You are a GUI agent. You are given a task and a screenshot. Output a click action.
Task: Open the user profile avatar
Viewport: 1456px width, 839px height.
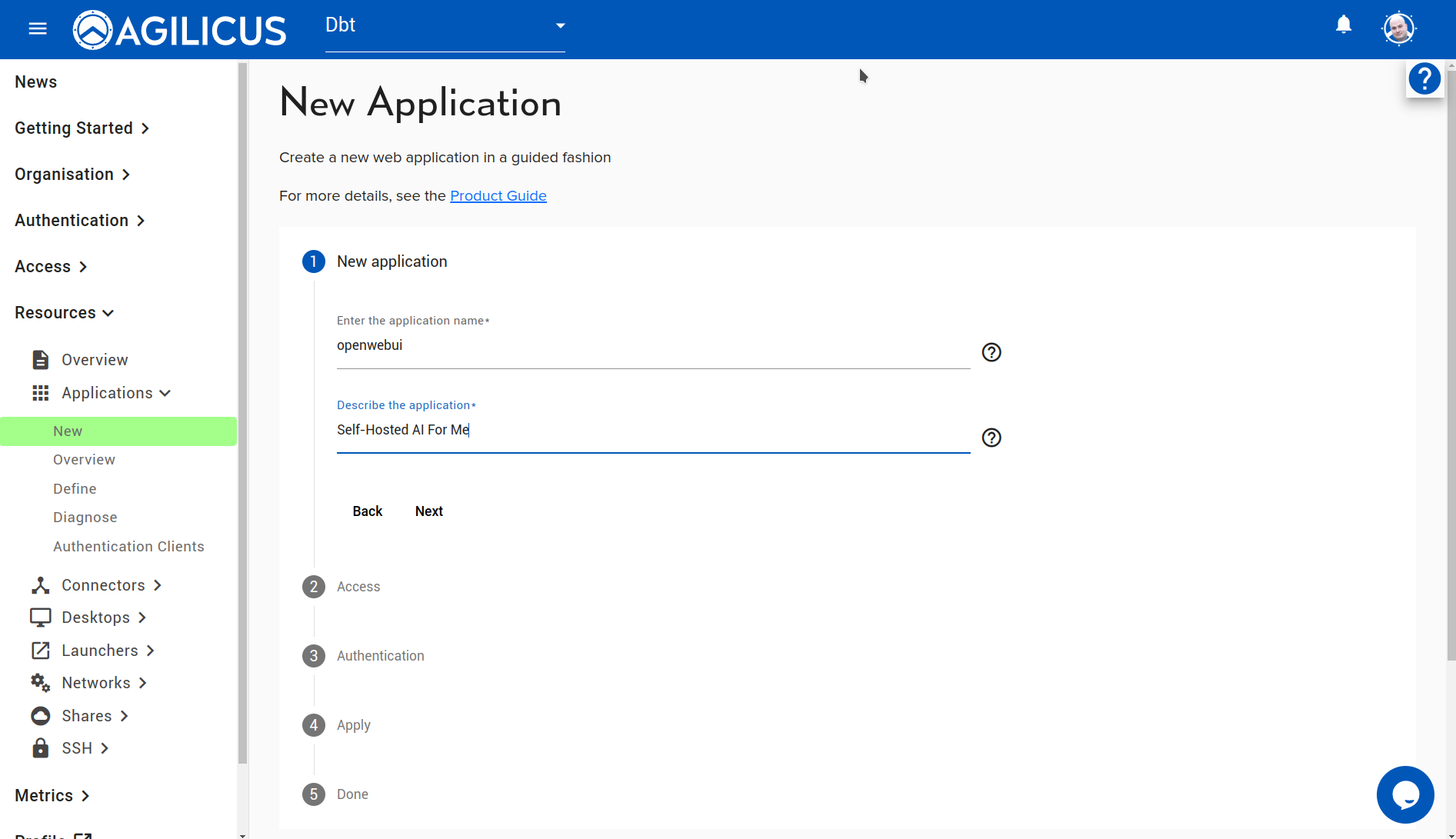pos(1398,29)
